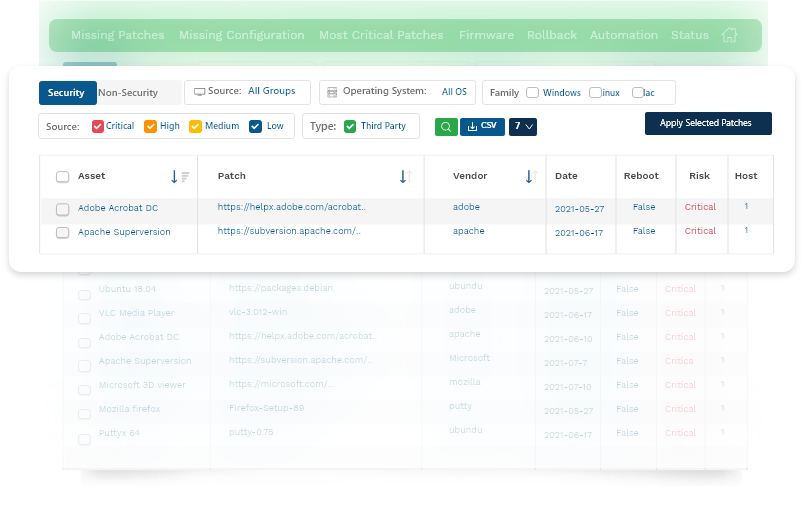Viewport: 804px width, 510px height.
Task: Open the subversion.apache.com patch link
Action: [289, 231]
